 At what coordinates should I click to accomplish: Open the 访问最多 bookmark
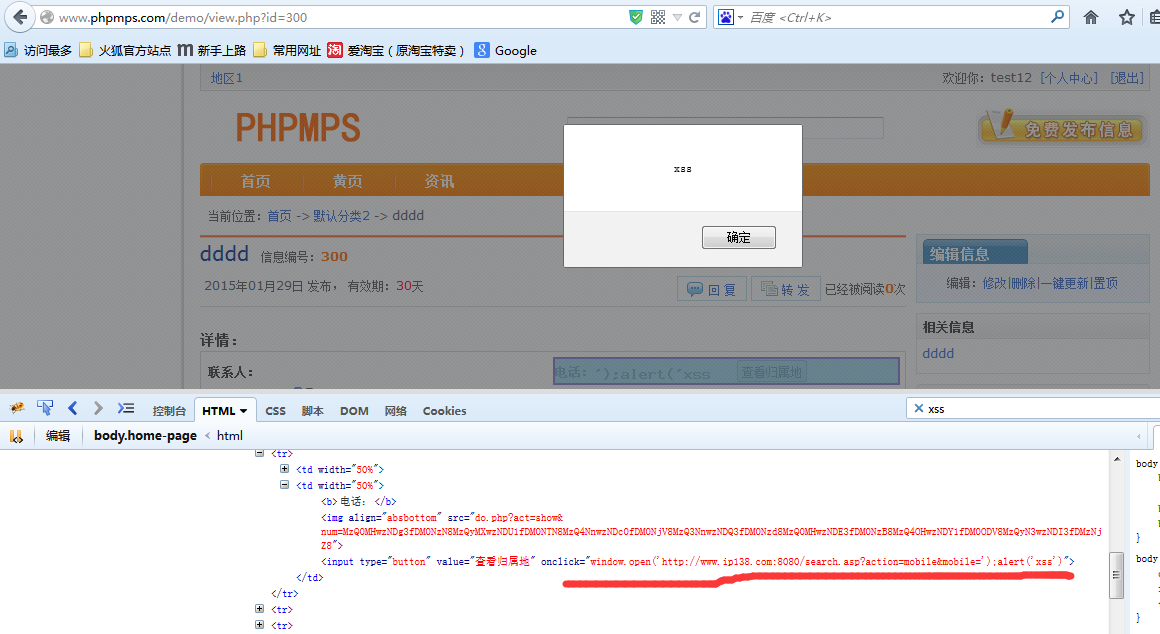click(38, 50)
